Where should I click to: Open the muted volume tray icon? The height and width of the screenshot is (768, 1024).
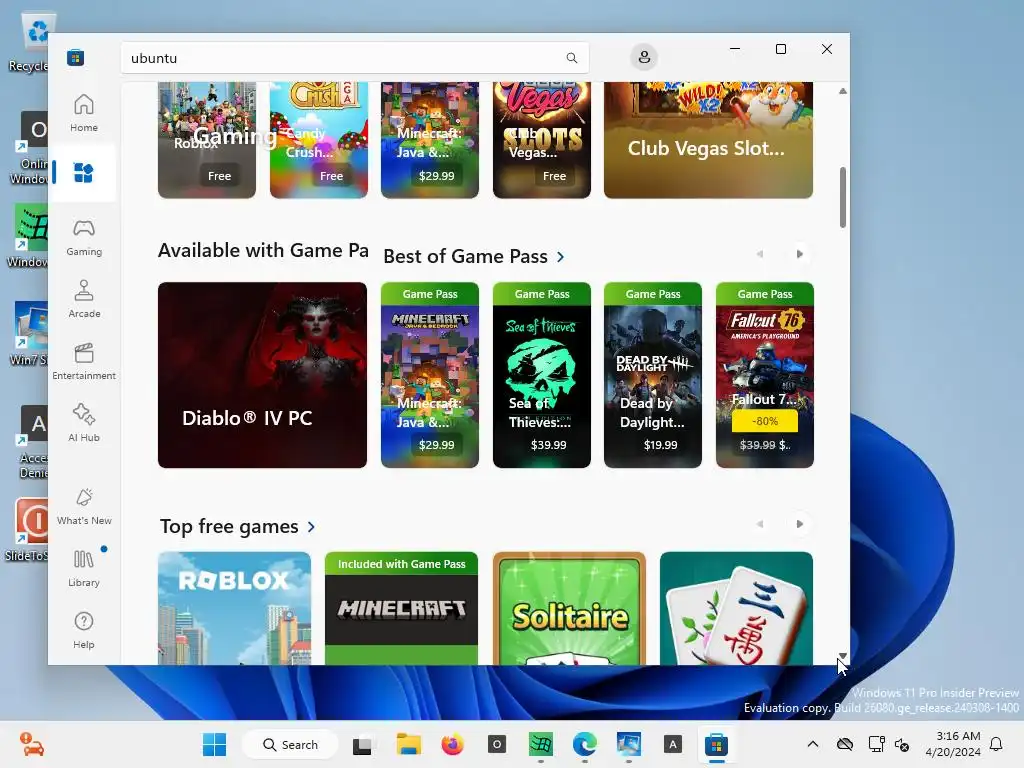pos(902,744)
